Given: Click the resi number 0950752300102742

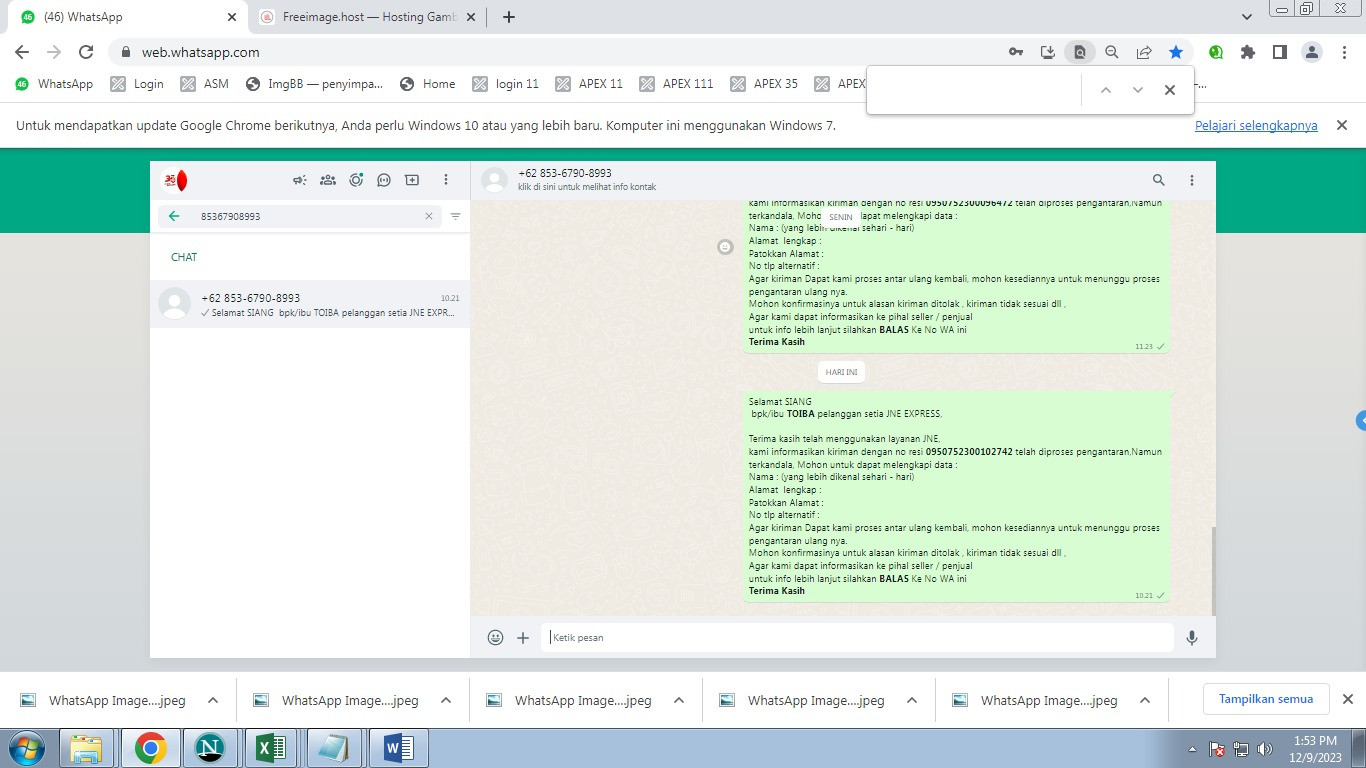Looking at the screenshot, I should point(968,452).
